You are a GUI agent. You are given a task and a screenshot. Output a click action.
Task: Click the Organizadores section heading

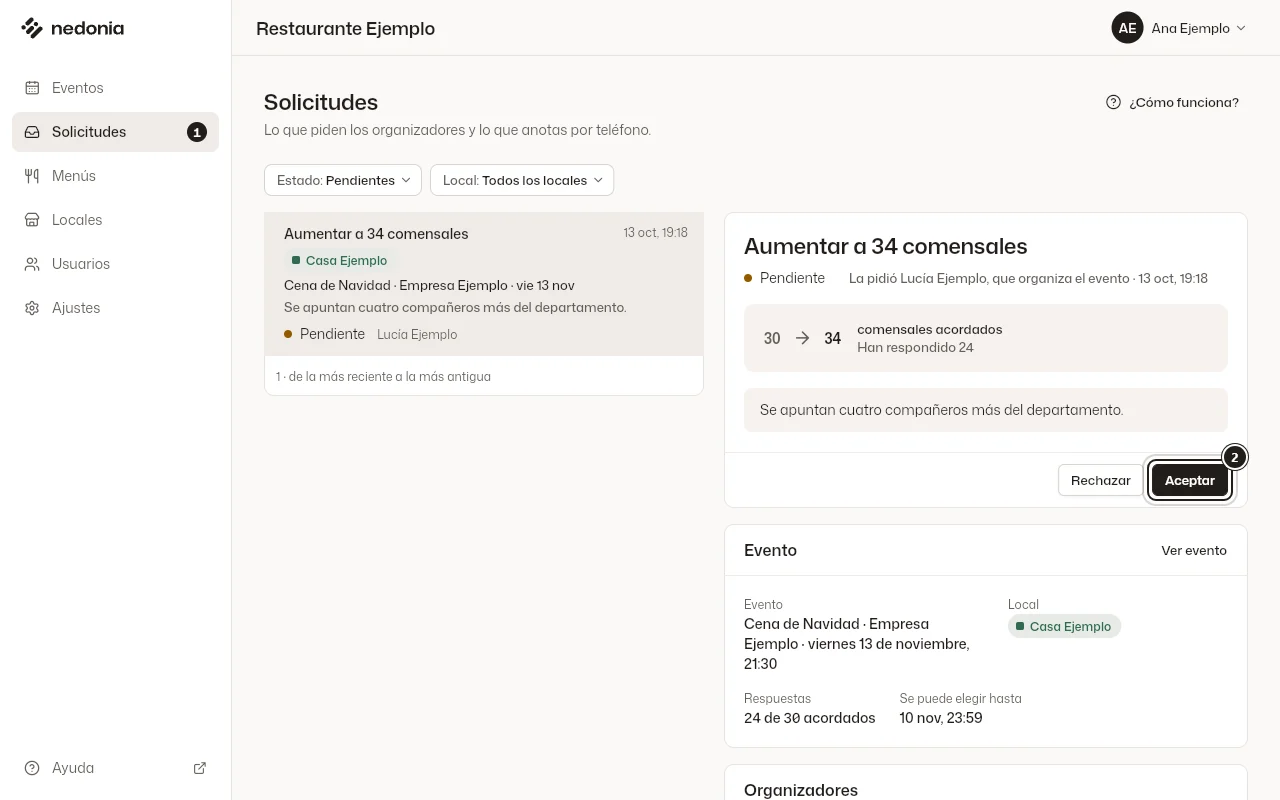coord(801,790)
